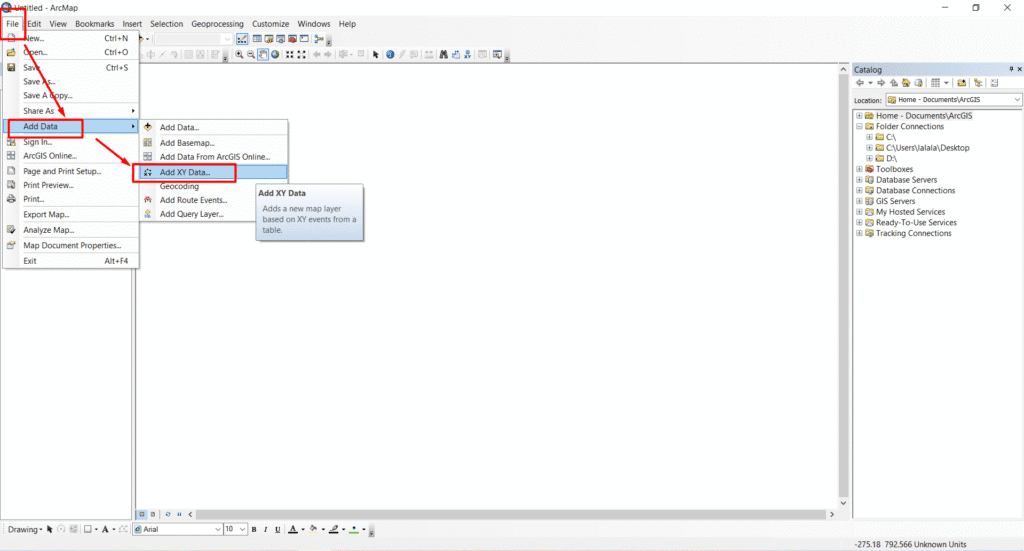Click the Catalog Back arrow
Screen dimensions: 1024x551
point(860,83)
